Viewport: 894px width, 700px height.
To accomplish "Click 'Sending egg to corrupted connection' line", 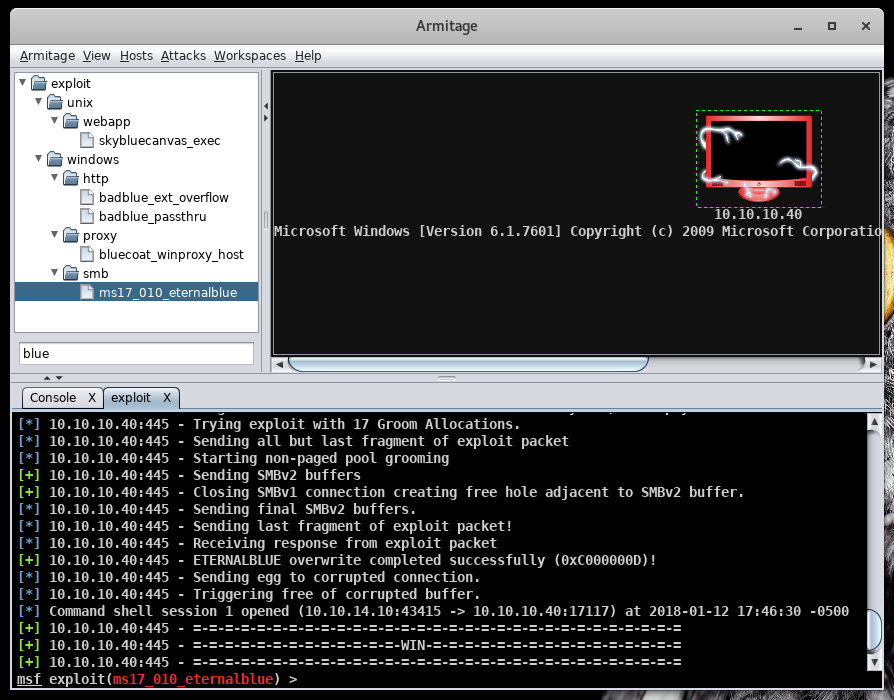I will click(249, 577).
